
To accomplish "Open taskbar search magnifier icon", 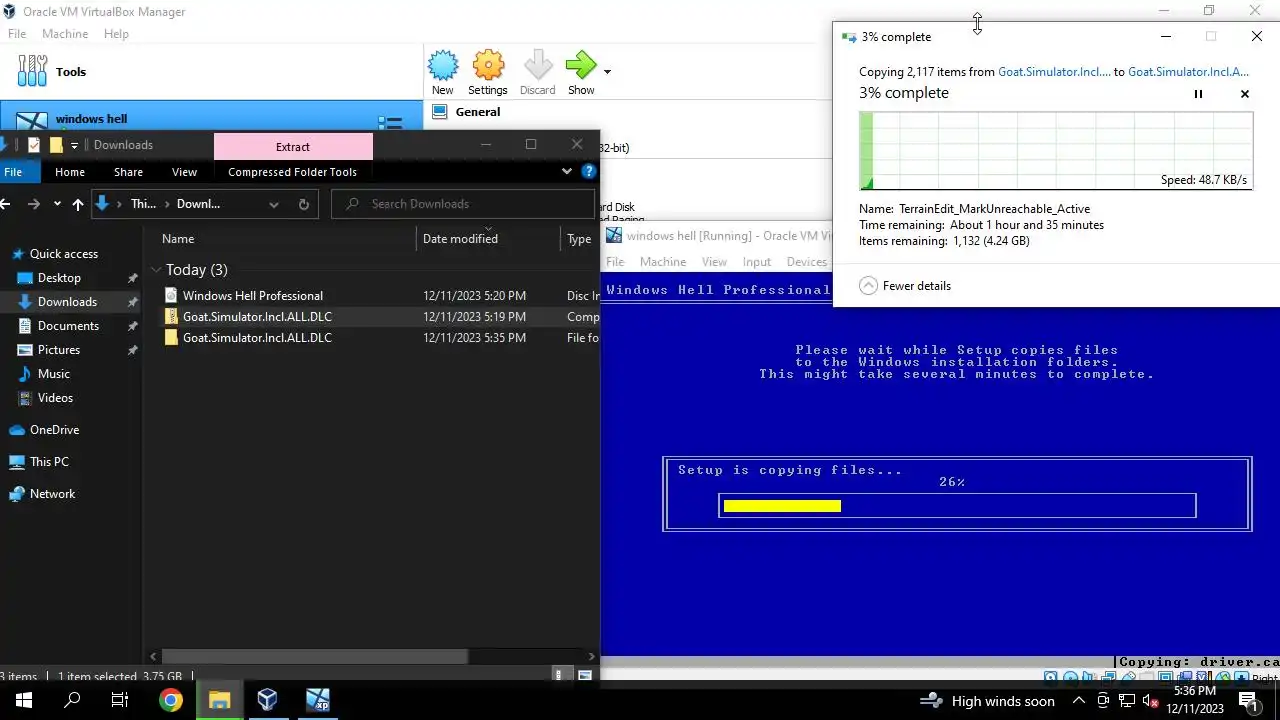I will pyautogui.click(x=72, y=700).
